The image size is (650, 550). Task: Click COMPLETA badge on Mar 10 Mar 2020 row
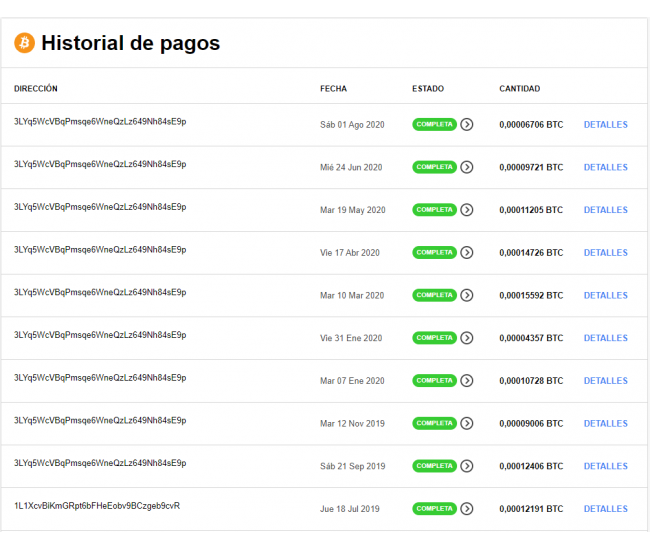(x=434, y=295)
